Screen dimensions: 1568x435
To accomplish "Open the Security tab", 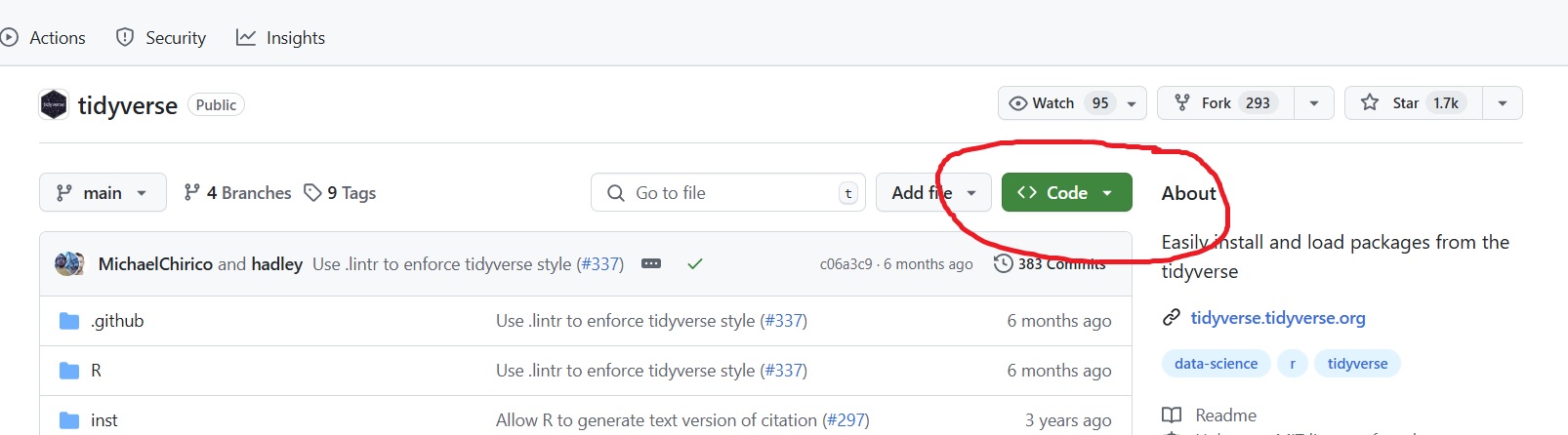I will (161, 38).
